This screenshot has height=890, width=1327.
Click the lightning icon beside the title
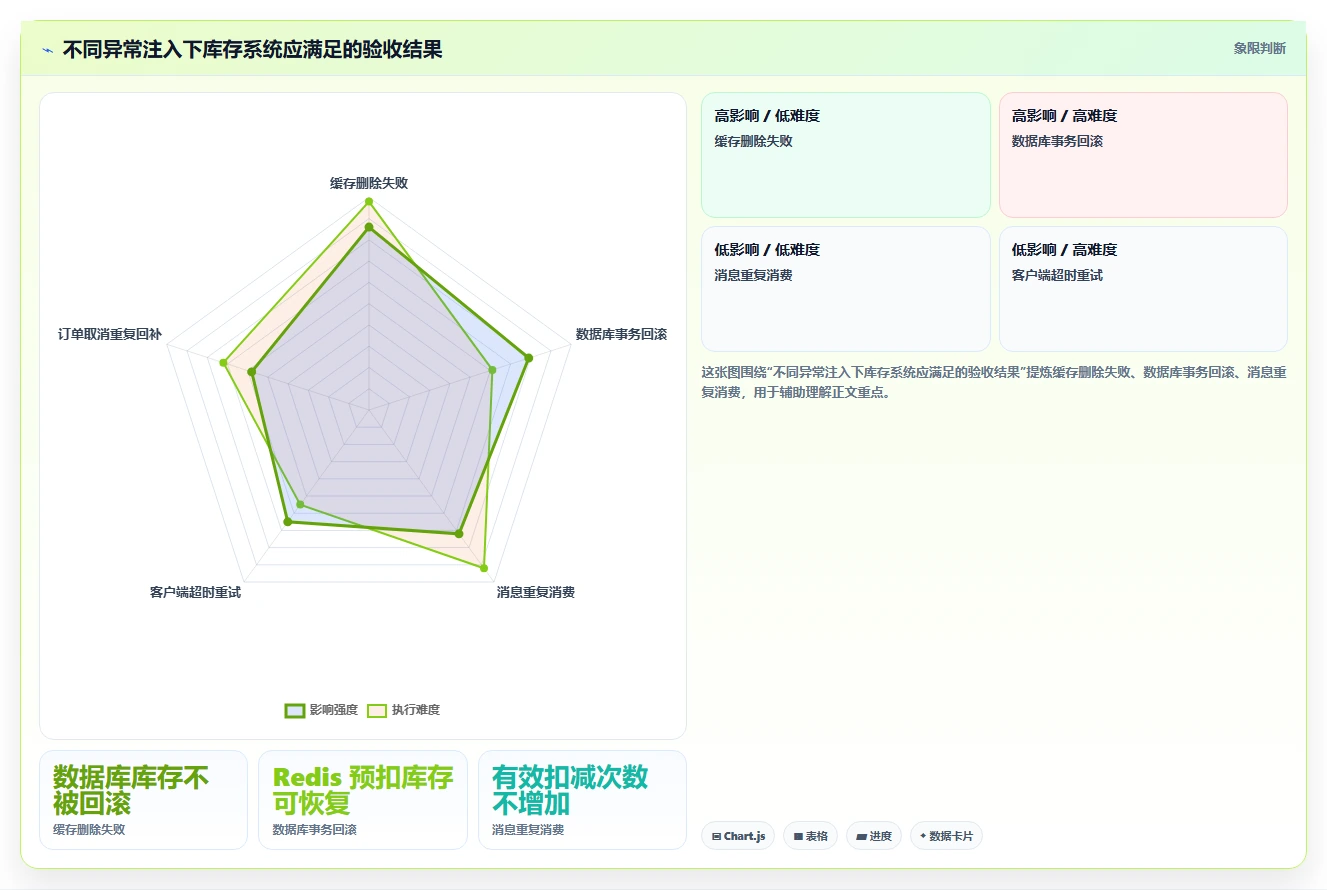(47, 49)
